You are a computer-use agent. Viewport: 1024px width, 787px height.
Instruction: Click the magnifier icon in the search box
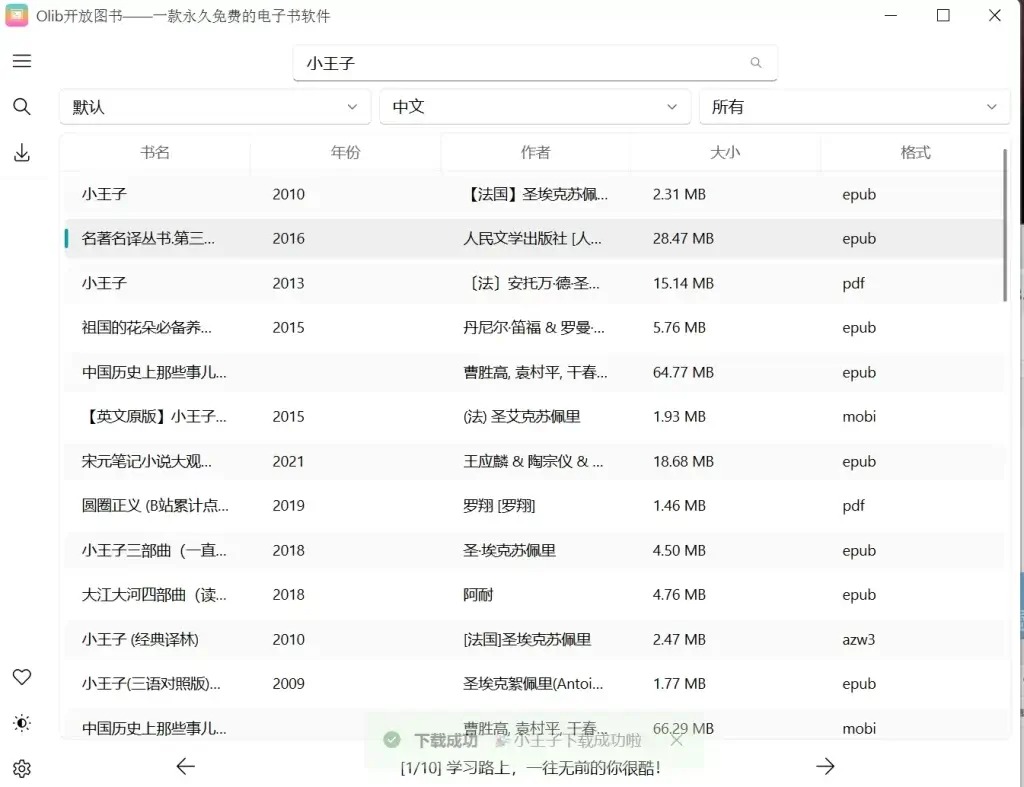tap(756, 63)
